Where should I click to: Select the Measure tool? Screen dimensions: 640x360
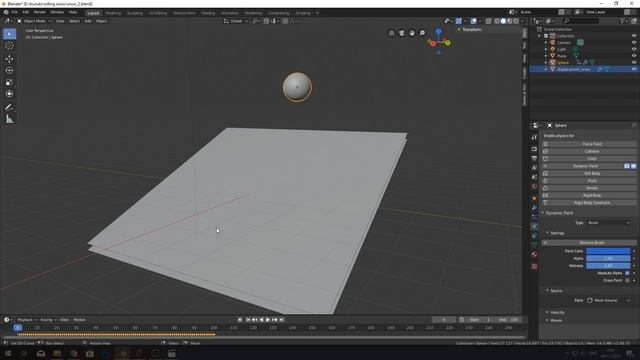point(9,119)
